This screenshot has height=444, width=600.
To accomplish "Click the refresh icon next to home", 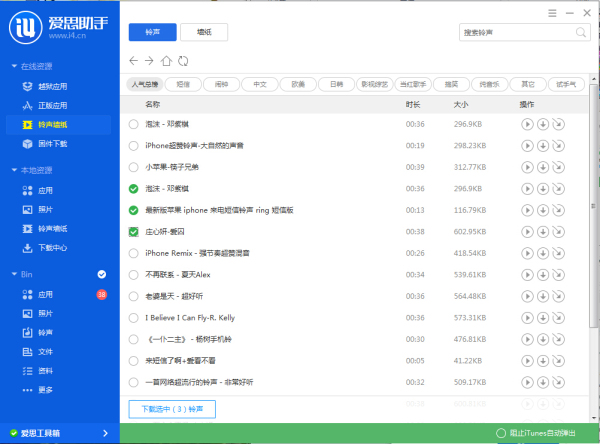I will tap(183, 61).
